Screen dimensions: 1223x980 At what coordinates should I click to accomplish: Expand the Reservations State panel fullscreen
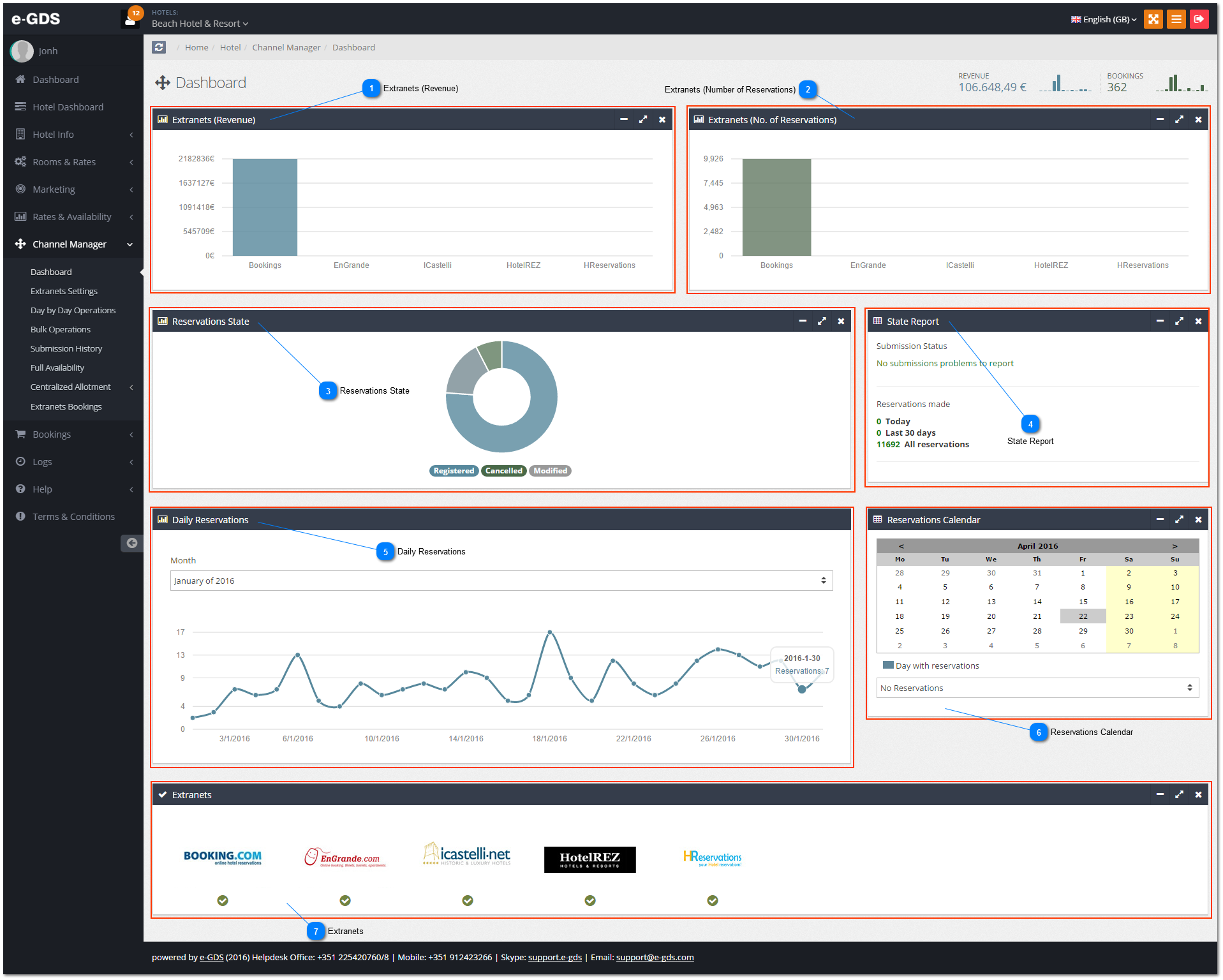[x=822, y=321]
